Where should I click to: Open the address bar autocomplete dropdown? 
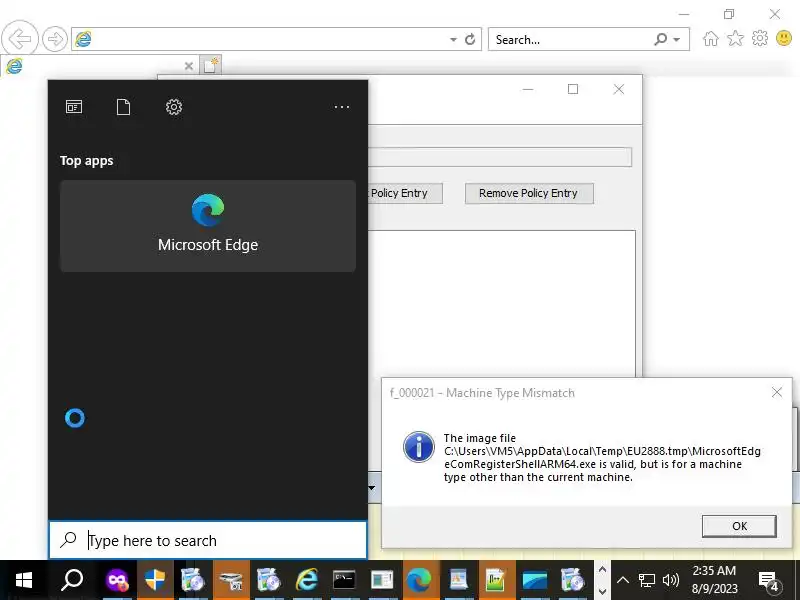point(453,39)
